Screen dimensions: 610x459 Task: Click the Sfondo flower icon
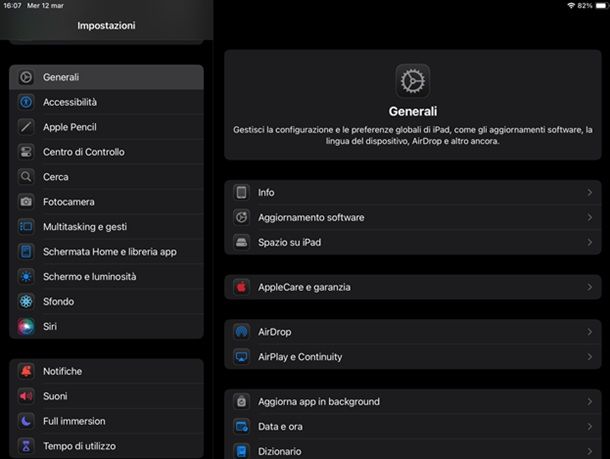point(26,301)
